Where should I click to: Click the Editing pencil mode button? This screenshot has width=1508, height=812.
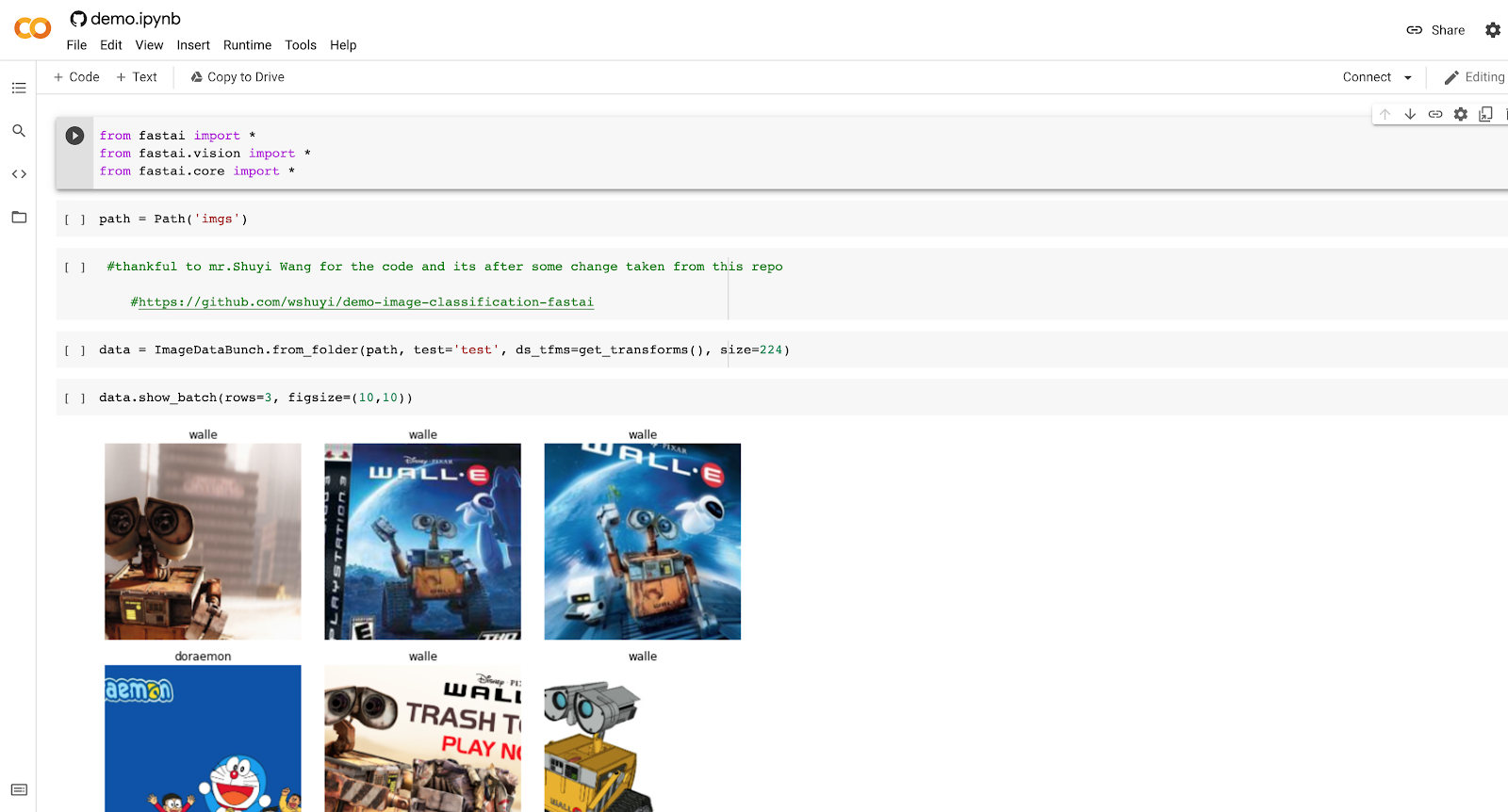[1475, 77]
